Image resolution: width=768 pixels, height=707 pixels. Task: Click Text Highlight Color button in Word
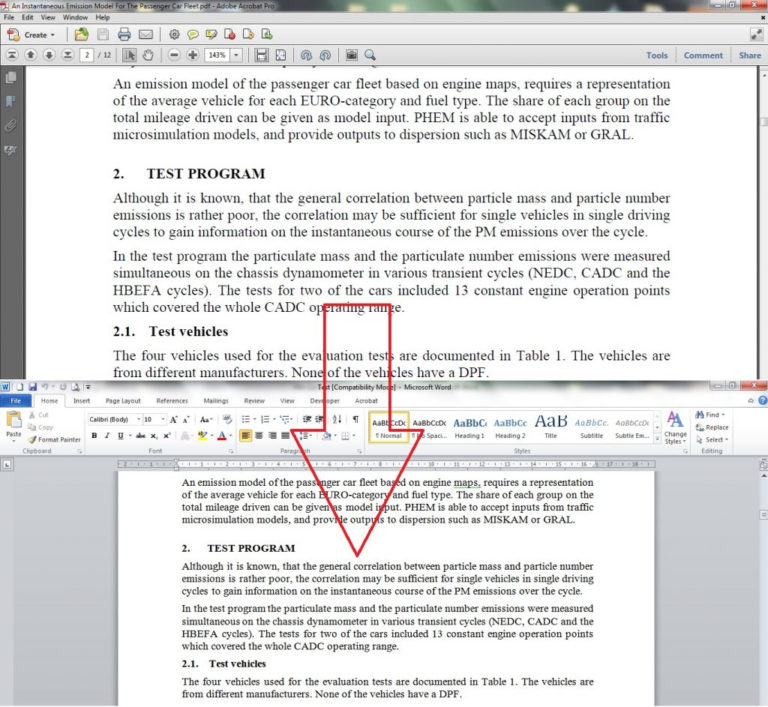click(x=202, y=436)
